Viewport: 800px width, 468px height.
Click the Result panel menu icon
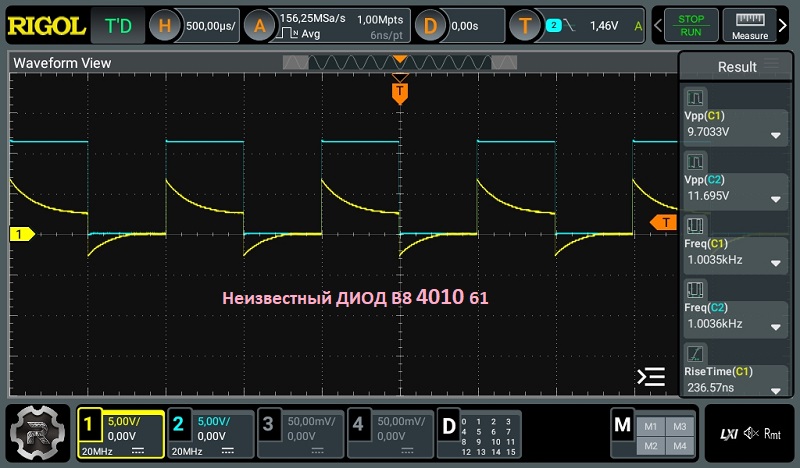pos(770,66)
